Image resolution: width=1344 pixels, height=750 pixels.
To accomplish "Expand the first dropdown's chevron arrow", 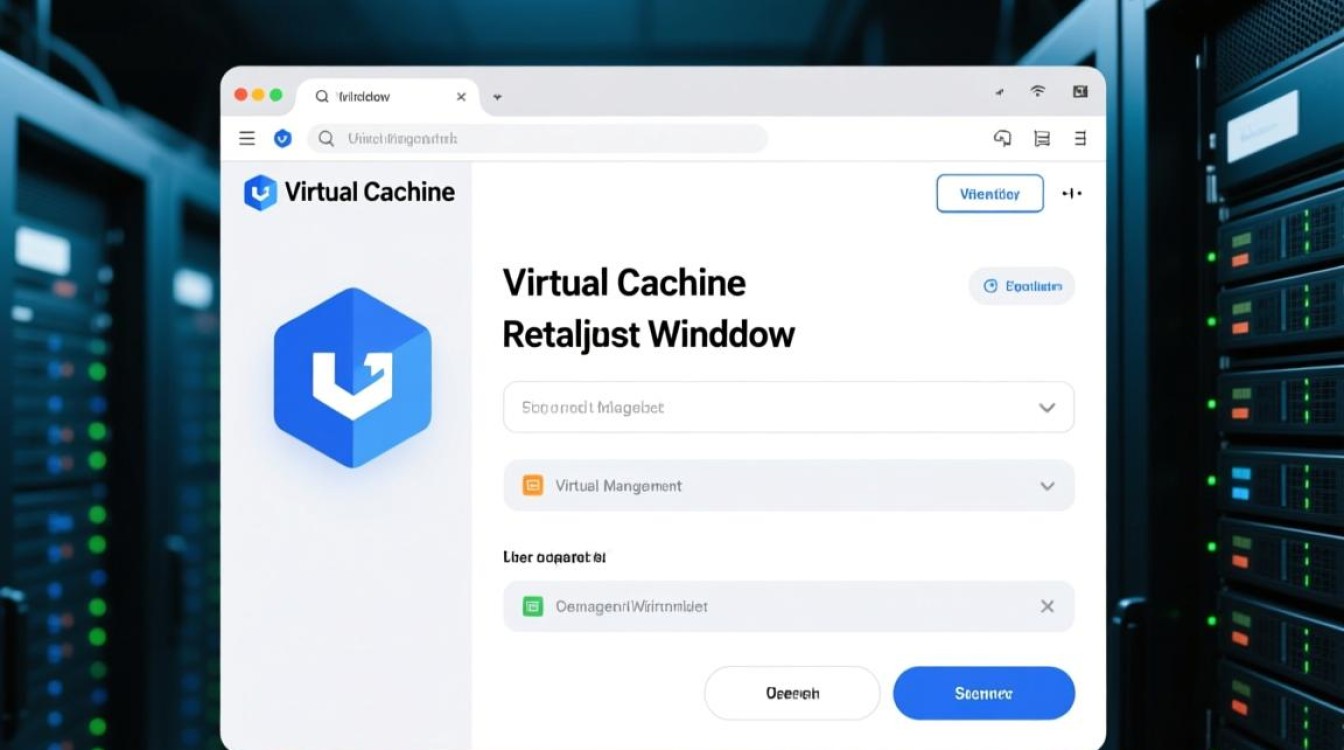I will tap(1047, 408).
